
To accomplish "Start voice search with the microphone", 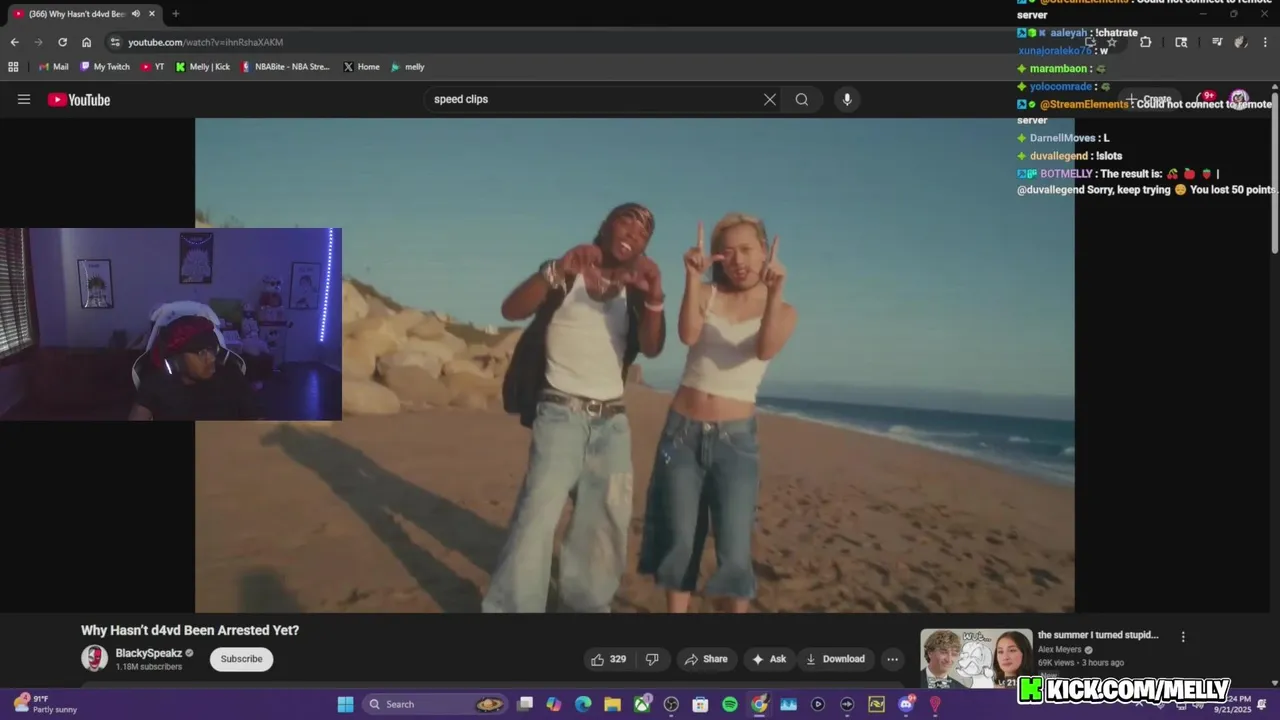I will pyautogui.click(x=847, y=99).
